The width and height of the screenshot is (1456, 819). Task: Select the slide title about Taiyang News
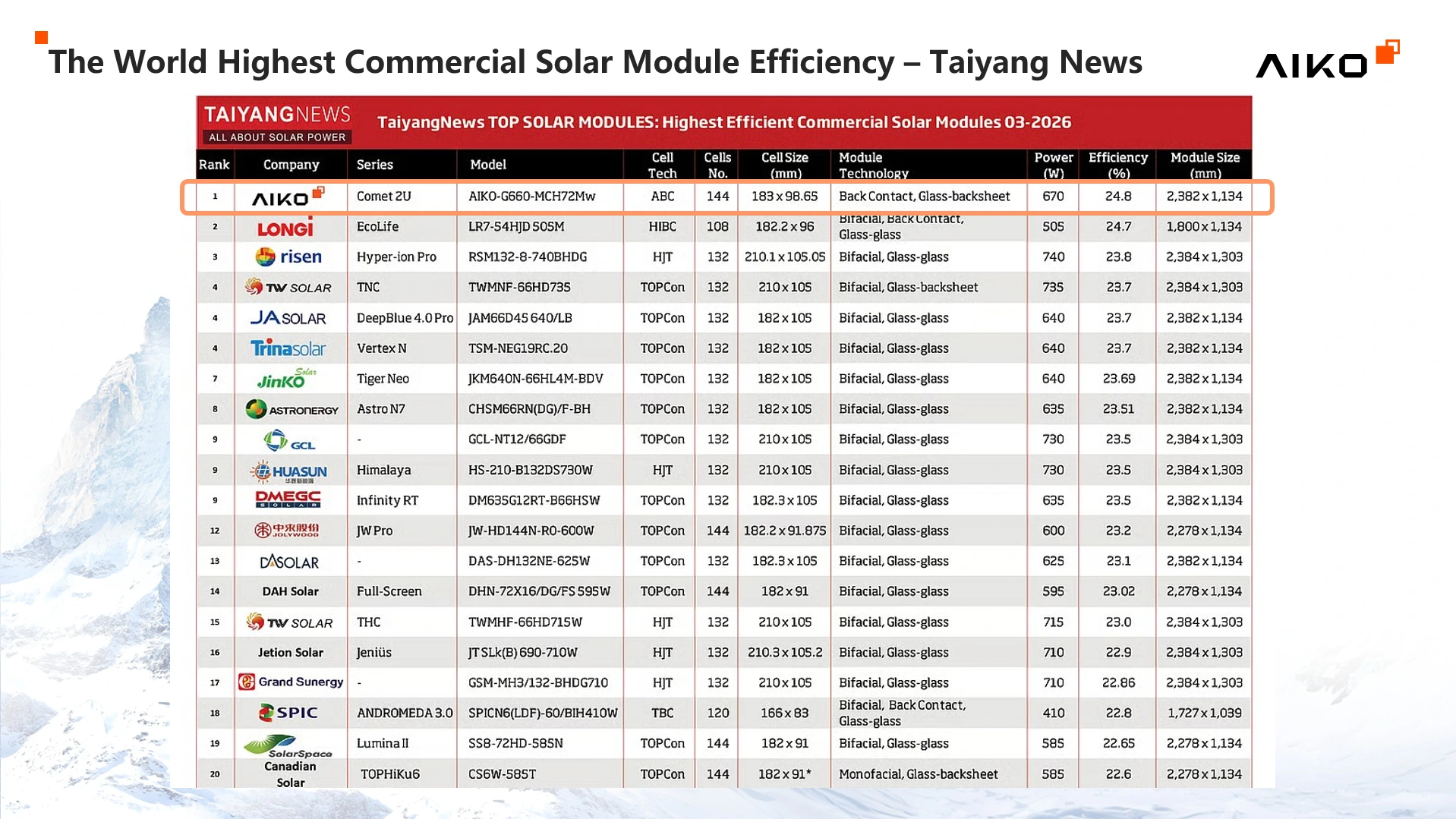point(595,61)
